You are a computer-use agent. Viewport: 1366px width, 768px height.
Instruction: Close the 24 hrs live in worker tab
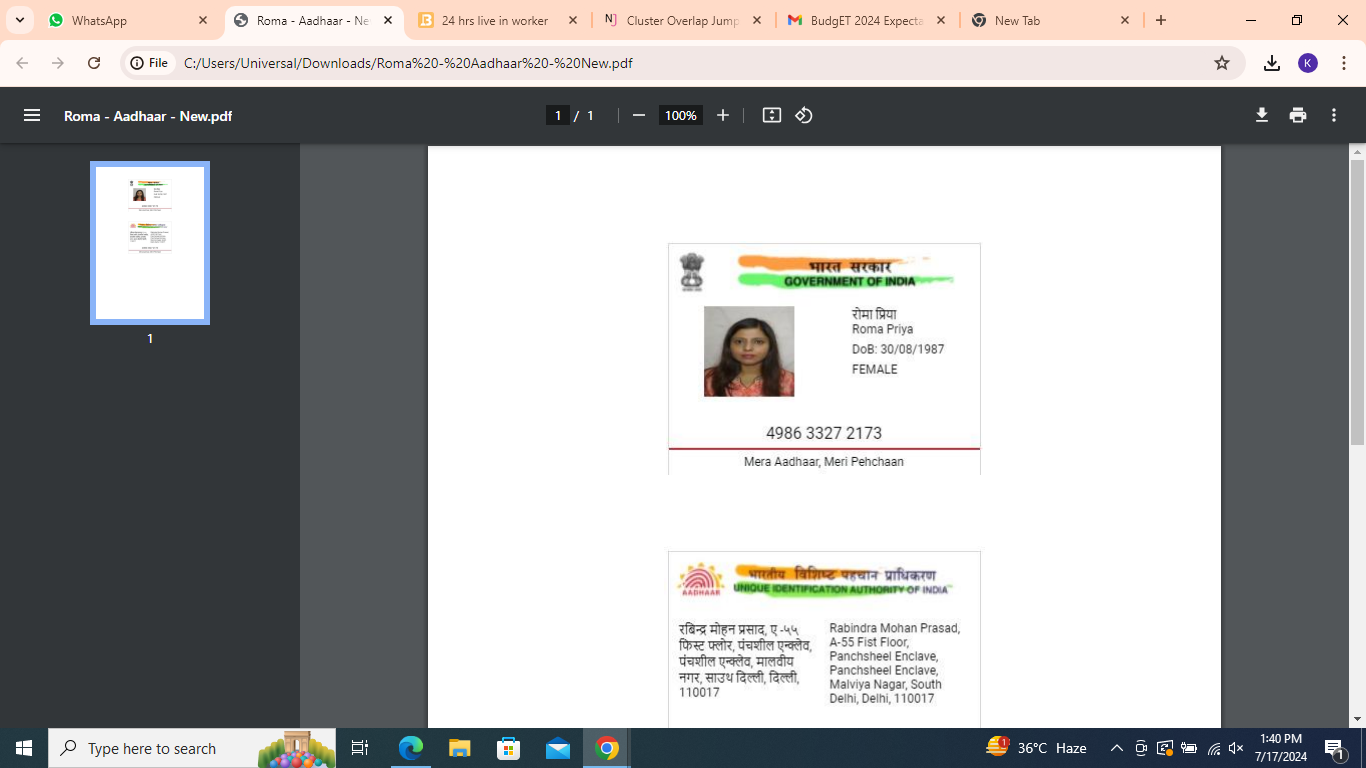572,20
